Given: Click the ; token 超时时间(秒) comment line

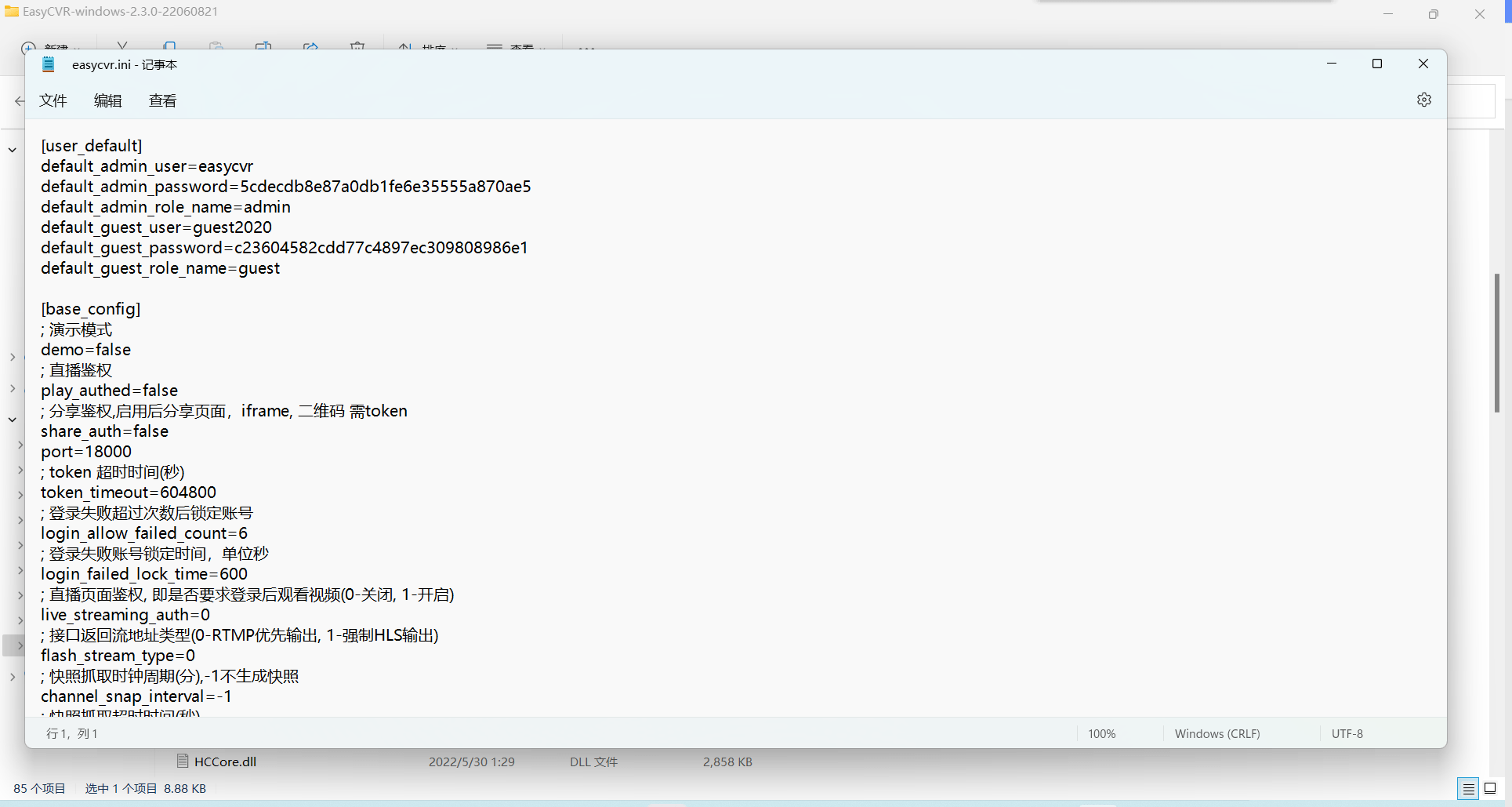Looking at the screenshot, I should click(x=113, y=471).
